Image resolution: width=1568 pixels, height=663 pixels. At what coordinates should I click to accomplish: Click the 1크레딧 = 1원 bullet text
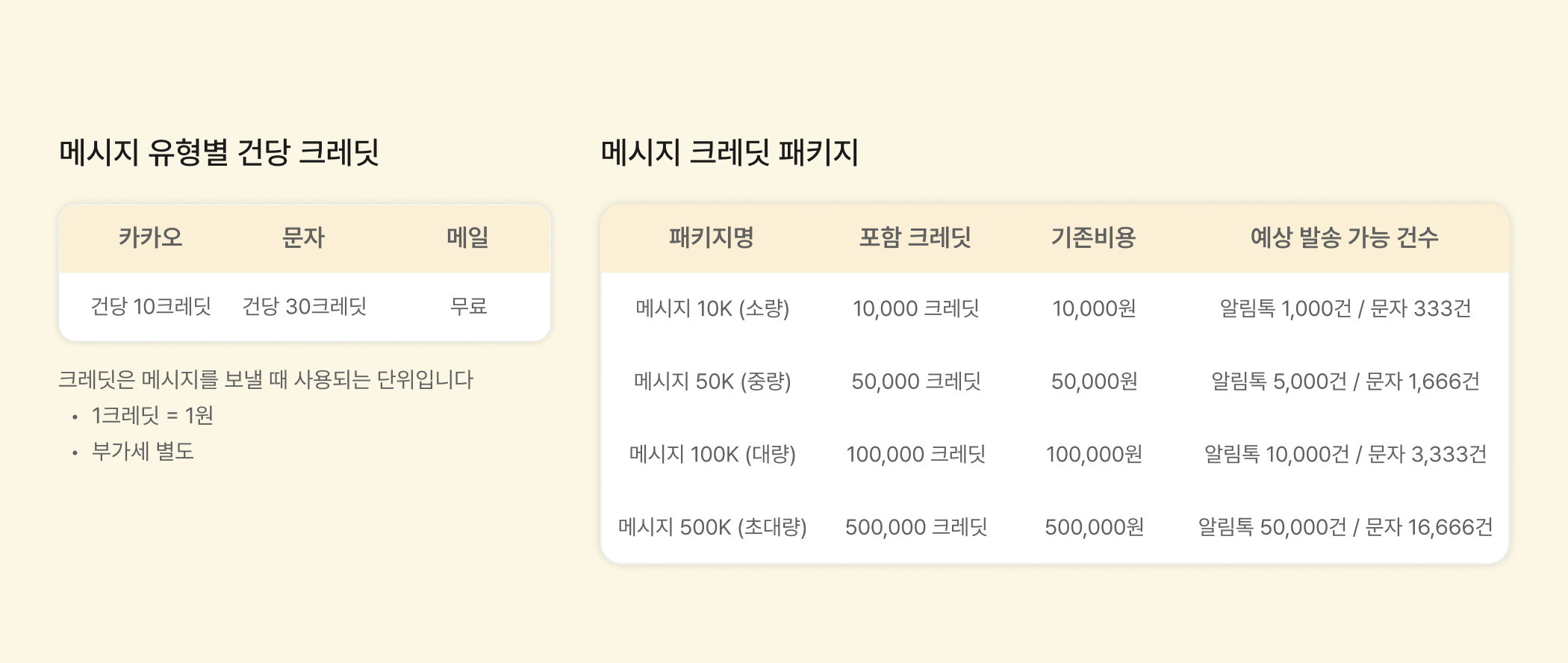[x=152, y=415]
